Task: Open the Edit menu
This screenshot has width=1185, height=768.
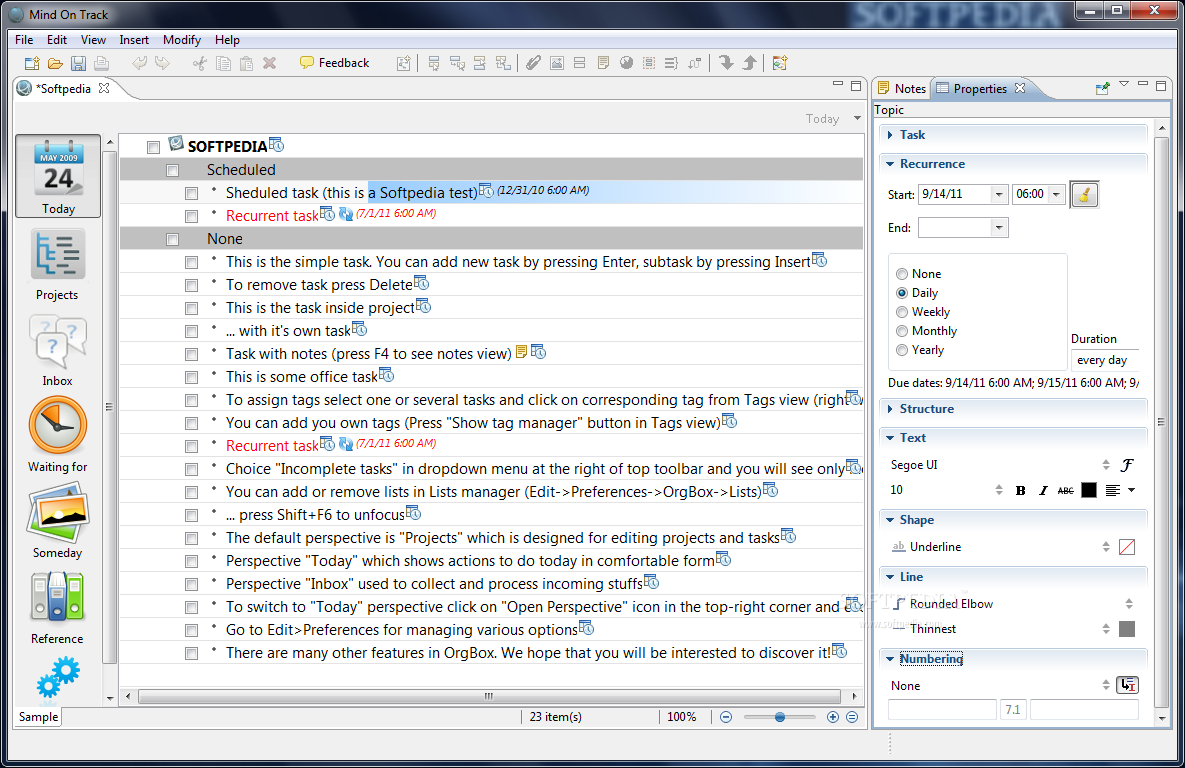Action: [x=57, y=39]
